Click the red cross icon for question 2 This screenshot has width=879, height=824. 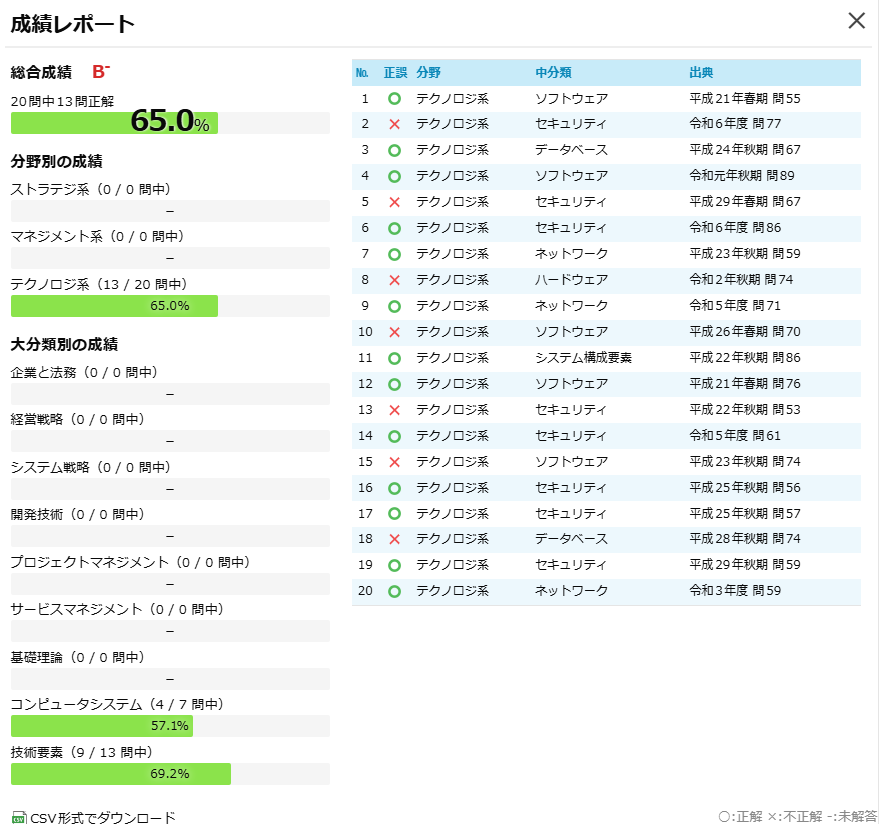(x=394, y=125)
